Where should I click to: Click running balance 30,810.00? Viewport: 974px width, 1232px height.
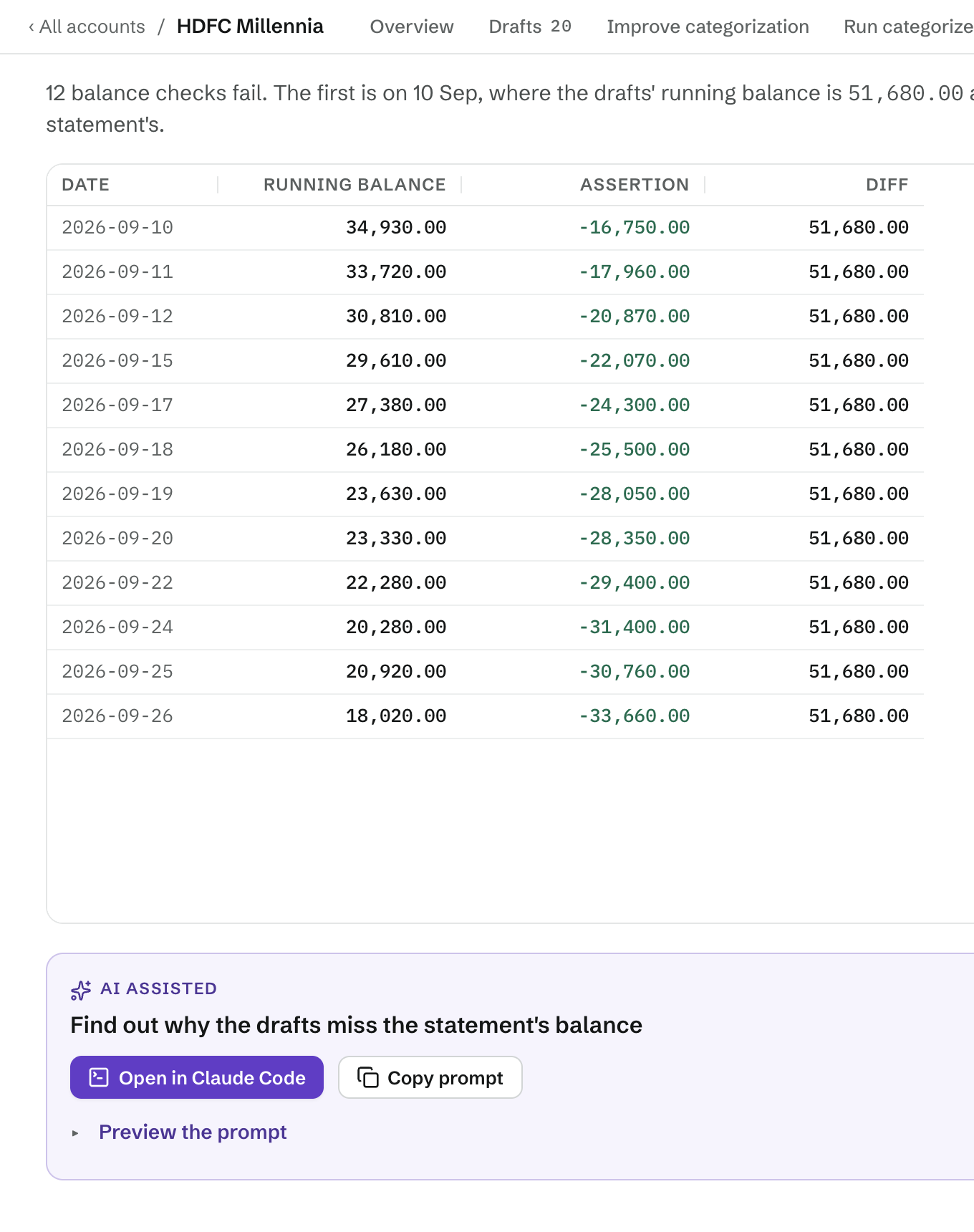point(396,317)
